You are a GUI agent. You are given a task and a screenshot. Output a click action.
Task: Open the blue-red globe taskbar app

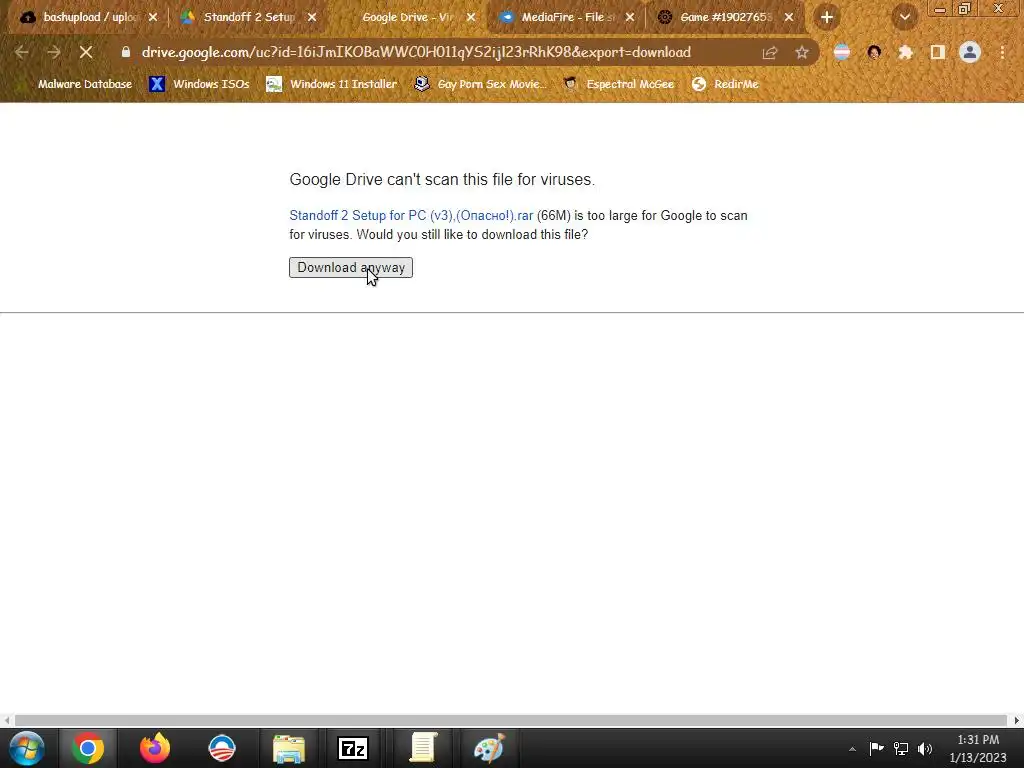[221, 748]
